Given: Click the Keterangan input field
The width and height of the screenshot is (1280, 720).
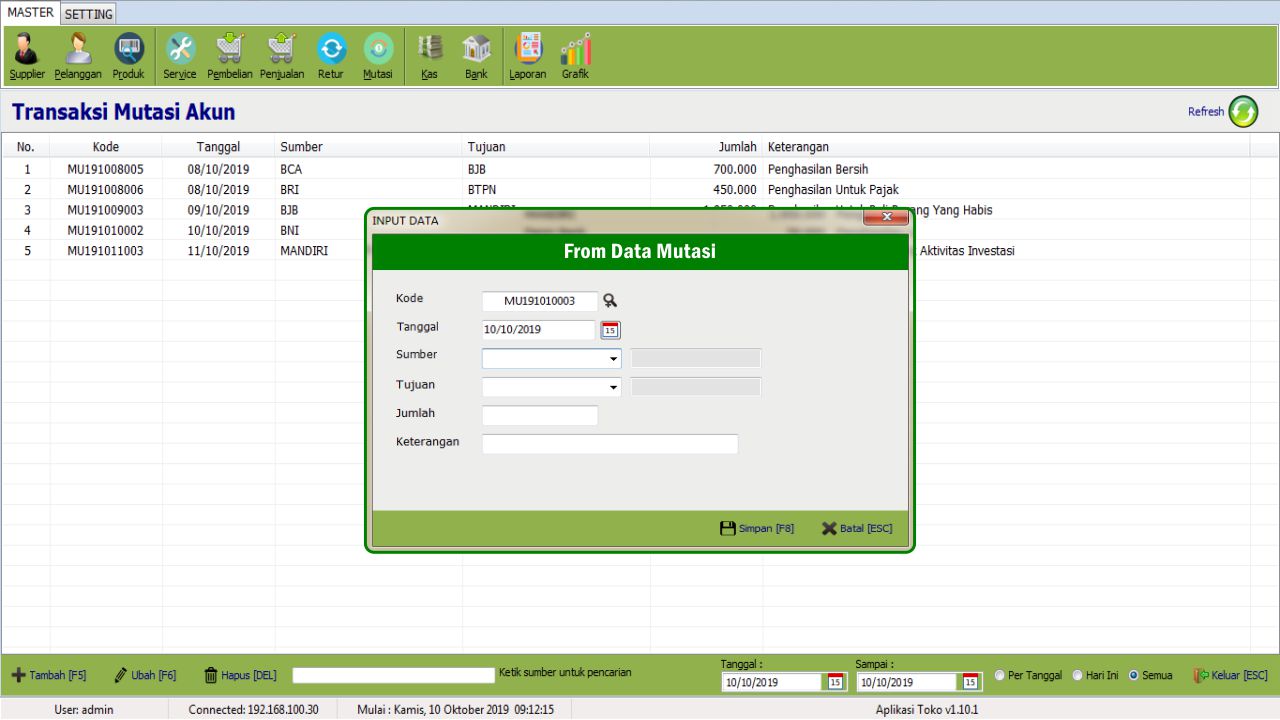Looking at the screenshot, I should tap(610, 444).
